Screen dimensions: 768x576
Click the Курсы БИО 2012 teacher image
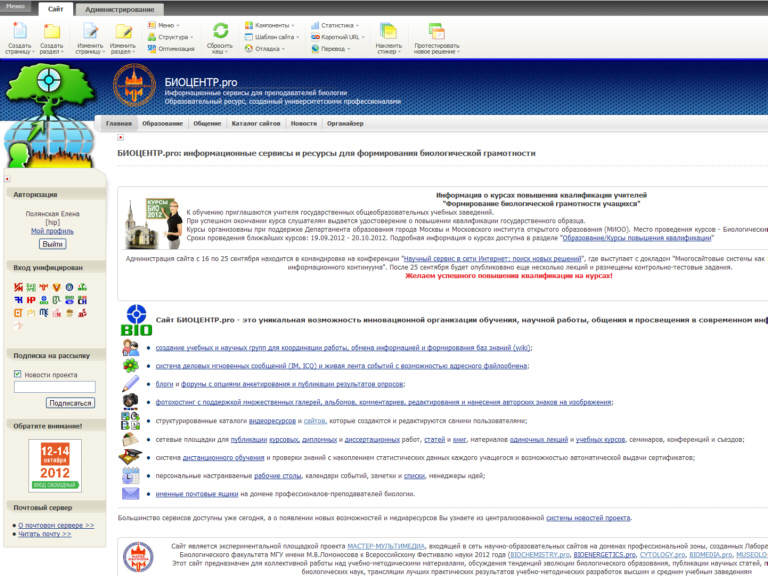154,224
